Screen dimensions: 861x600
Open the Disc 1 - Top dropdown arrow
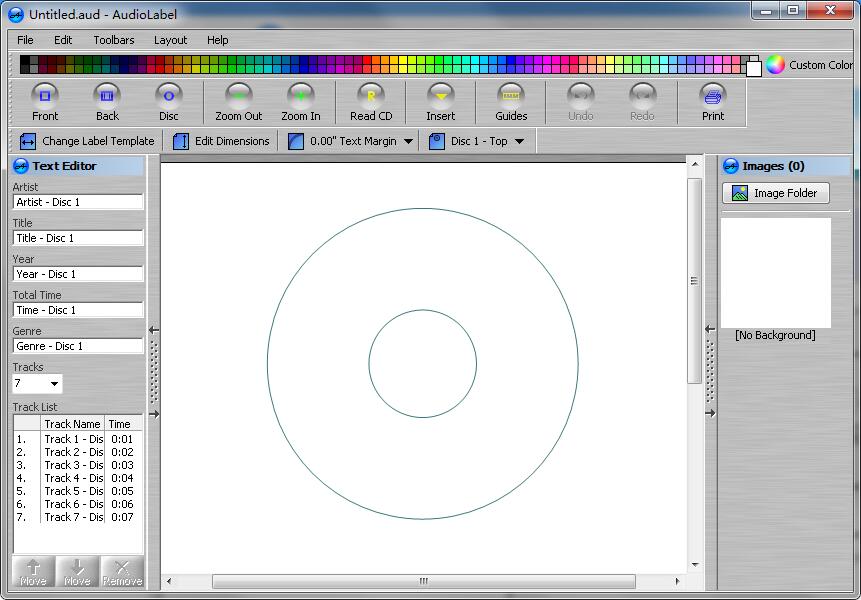pos(519,141)
